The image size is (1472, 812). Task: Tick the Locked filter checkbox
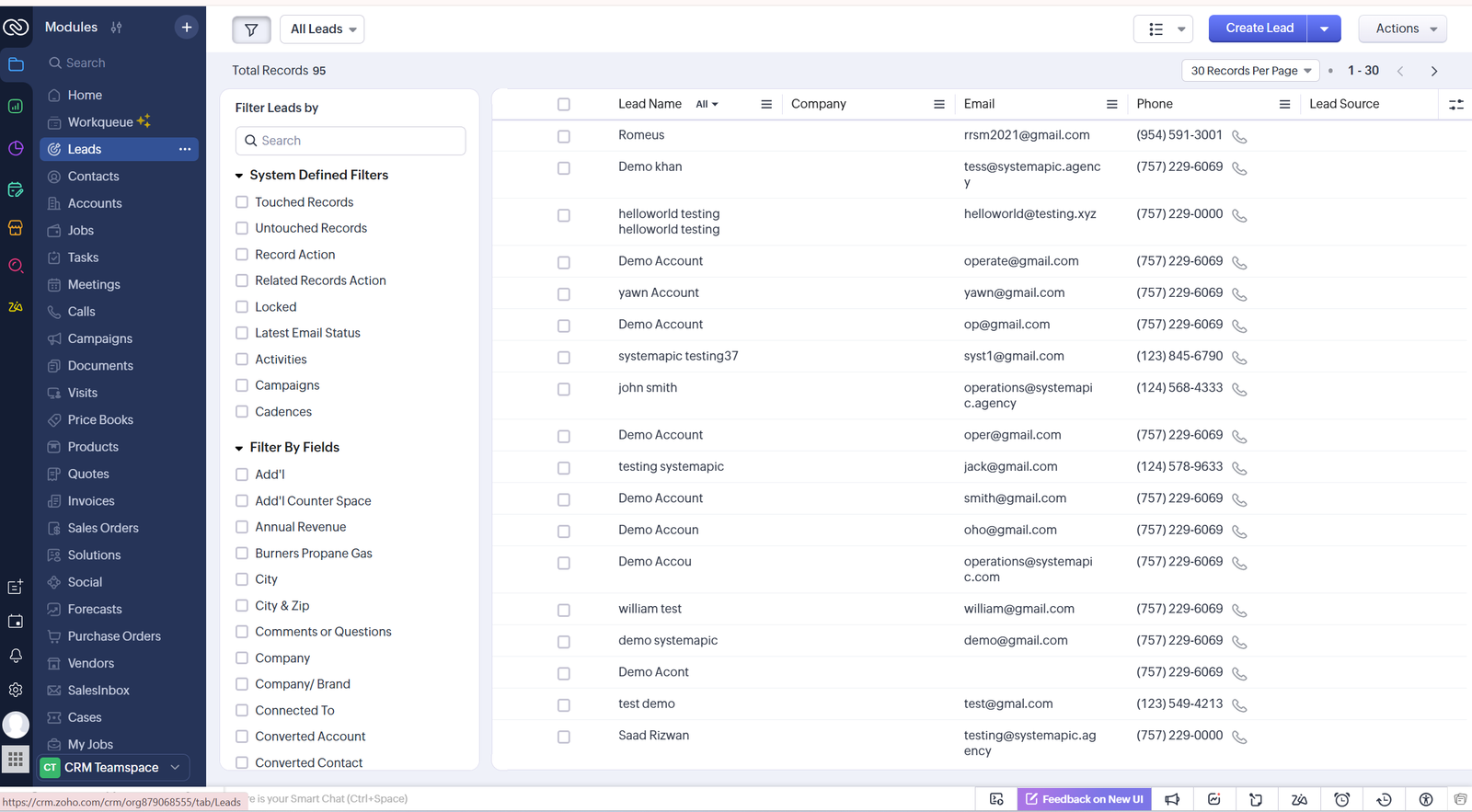242,307
